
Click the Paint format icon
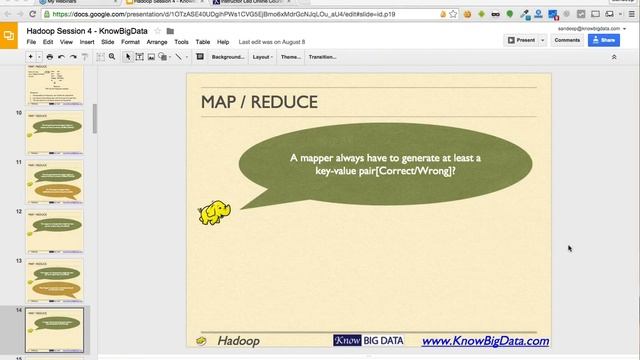coord(85,57)
